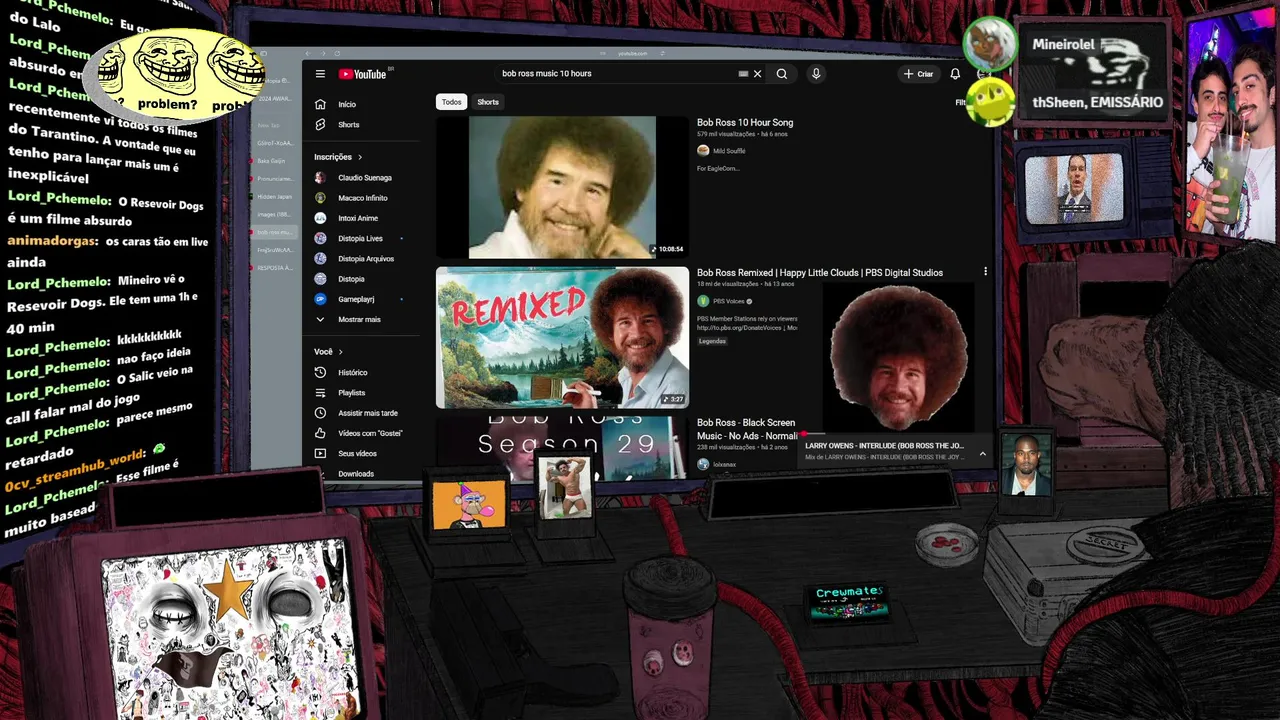
Task: Expand the Inscrições section
Action: click(x=338, y=157)
